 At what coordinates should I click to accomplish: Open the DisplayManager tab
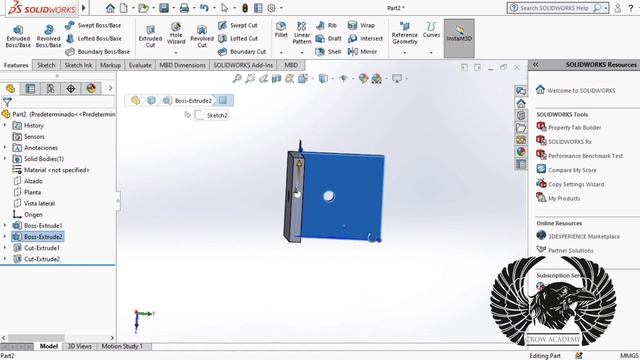coord(91,88)
